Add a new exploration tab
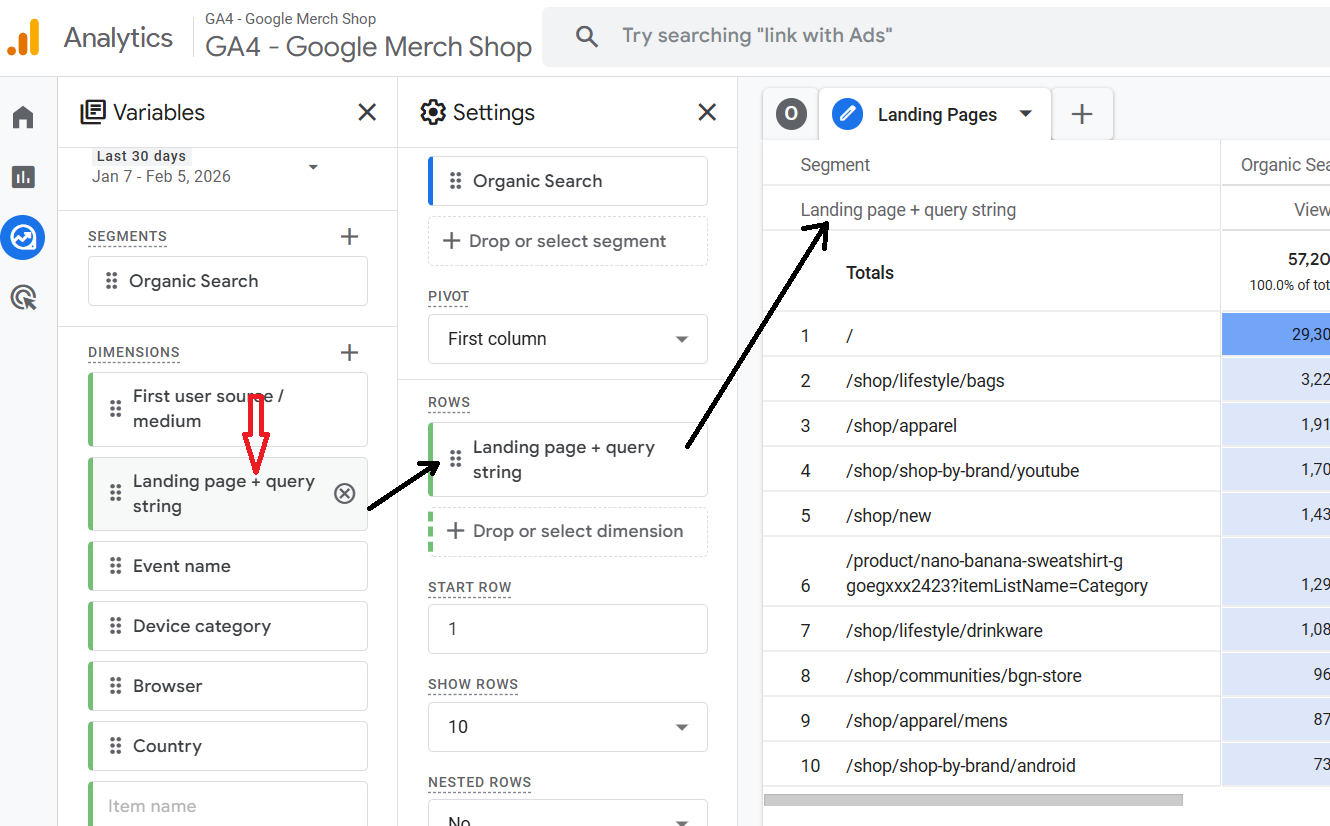The image size is (1330, 826). point(1082,115)
